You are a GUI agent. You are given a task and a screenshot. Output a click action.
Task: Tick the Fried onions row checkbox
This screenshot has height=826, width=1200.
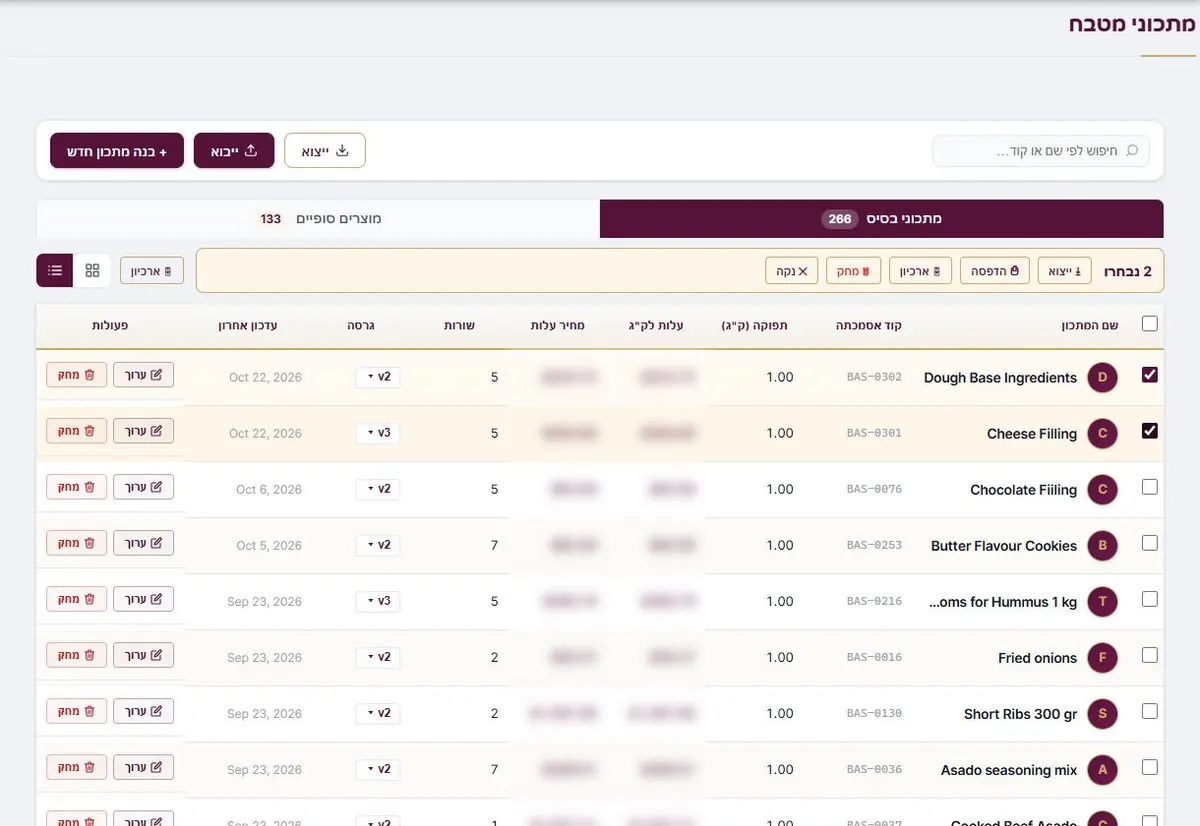tap(1150, 655)
